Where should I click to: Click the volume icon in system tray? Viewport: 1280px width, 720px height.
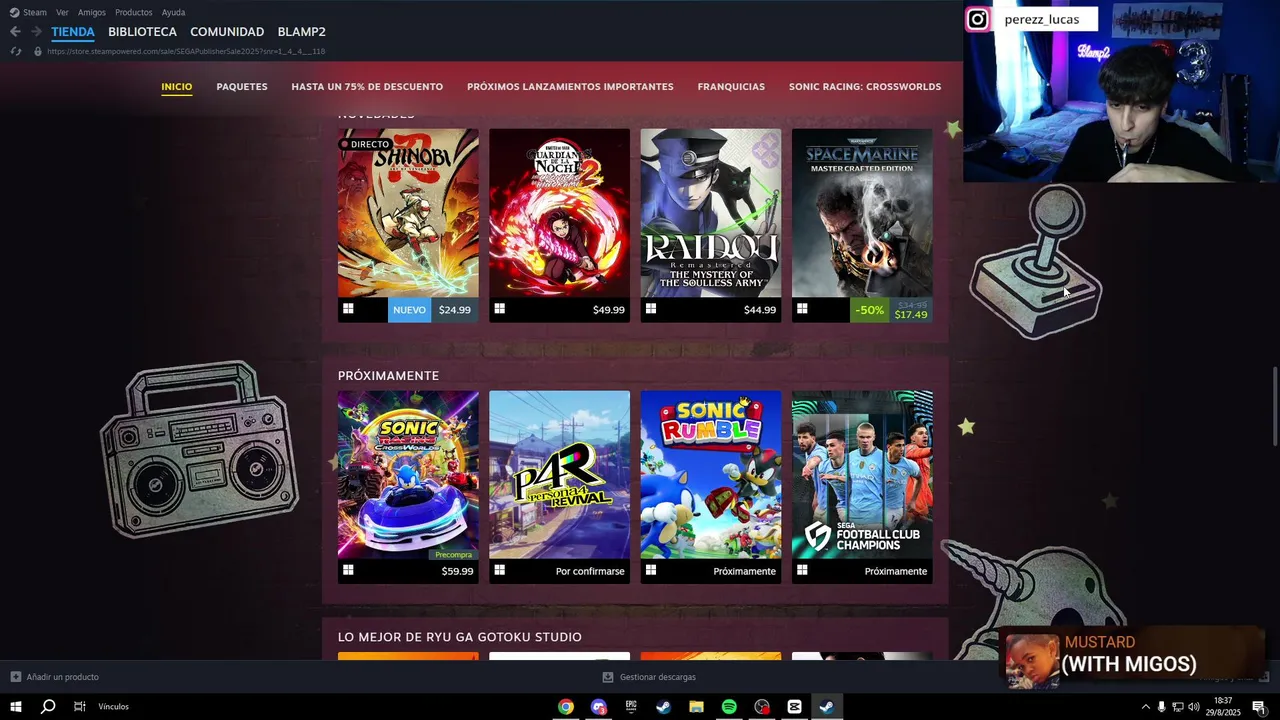1194,707
